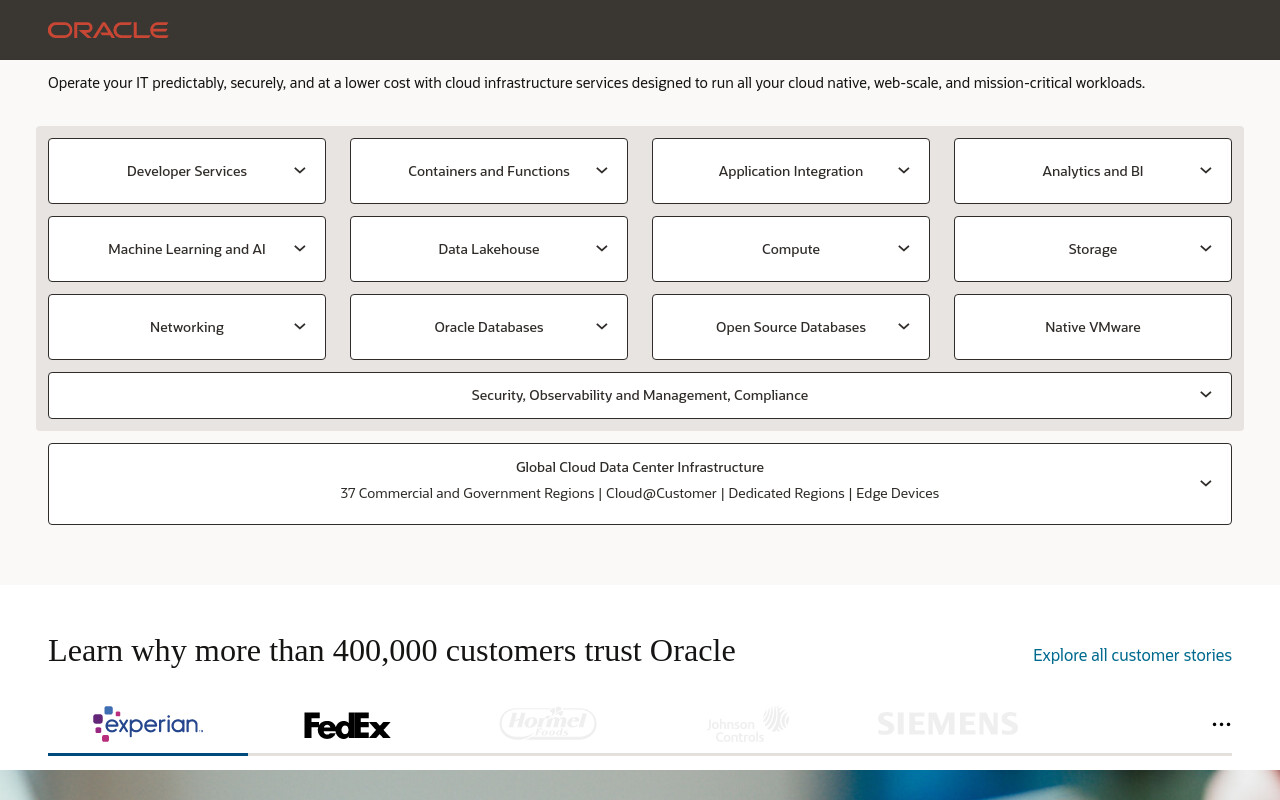Open the Native VMware card
The image size is (1280, 800).
(x=1093, y=327)
